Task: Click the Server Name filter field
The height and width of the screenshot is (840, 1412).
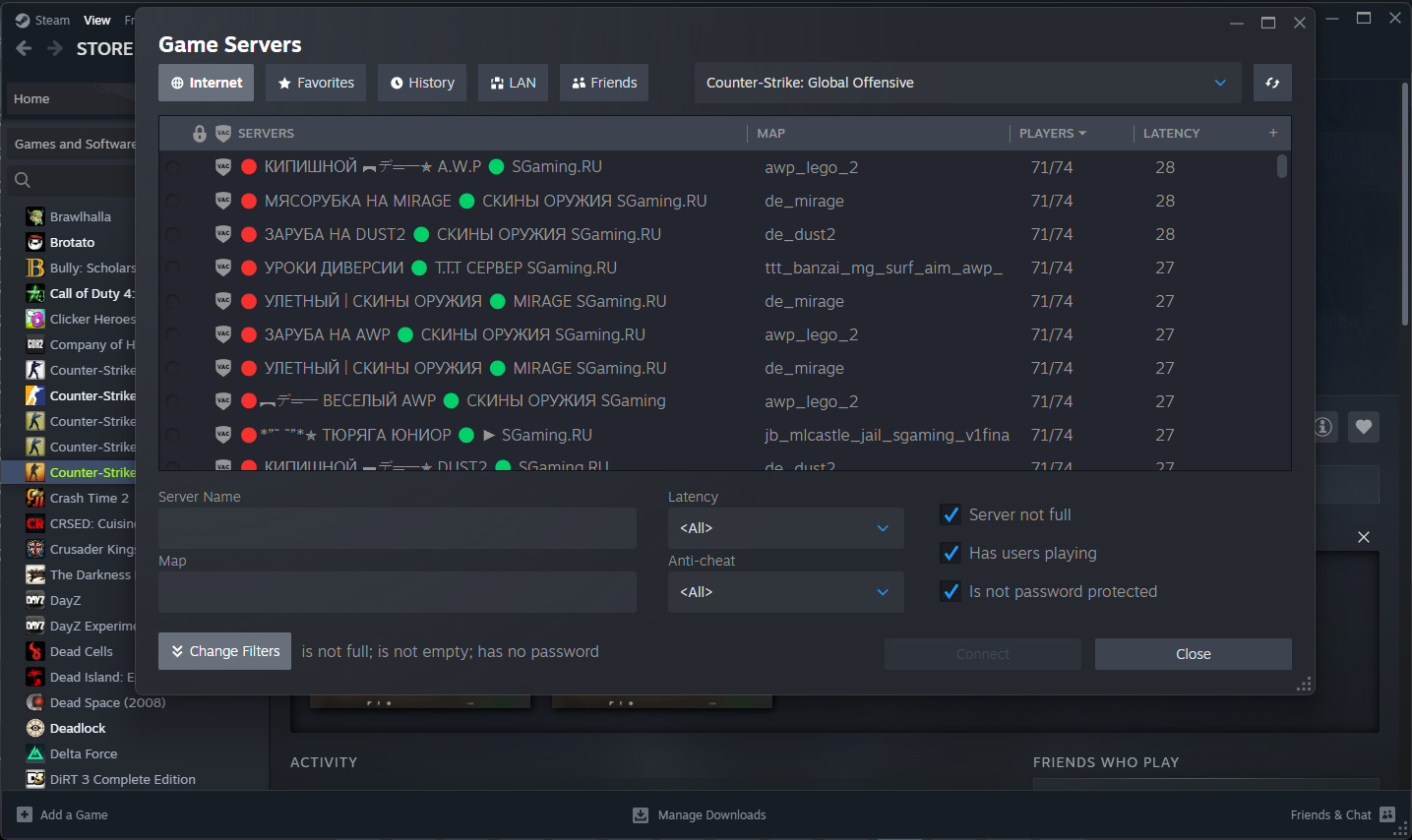Action: tap(398, 528)
